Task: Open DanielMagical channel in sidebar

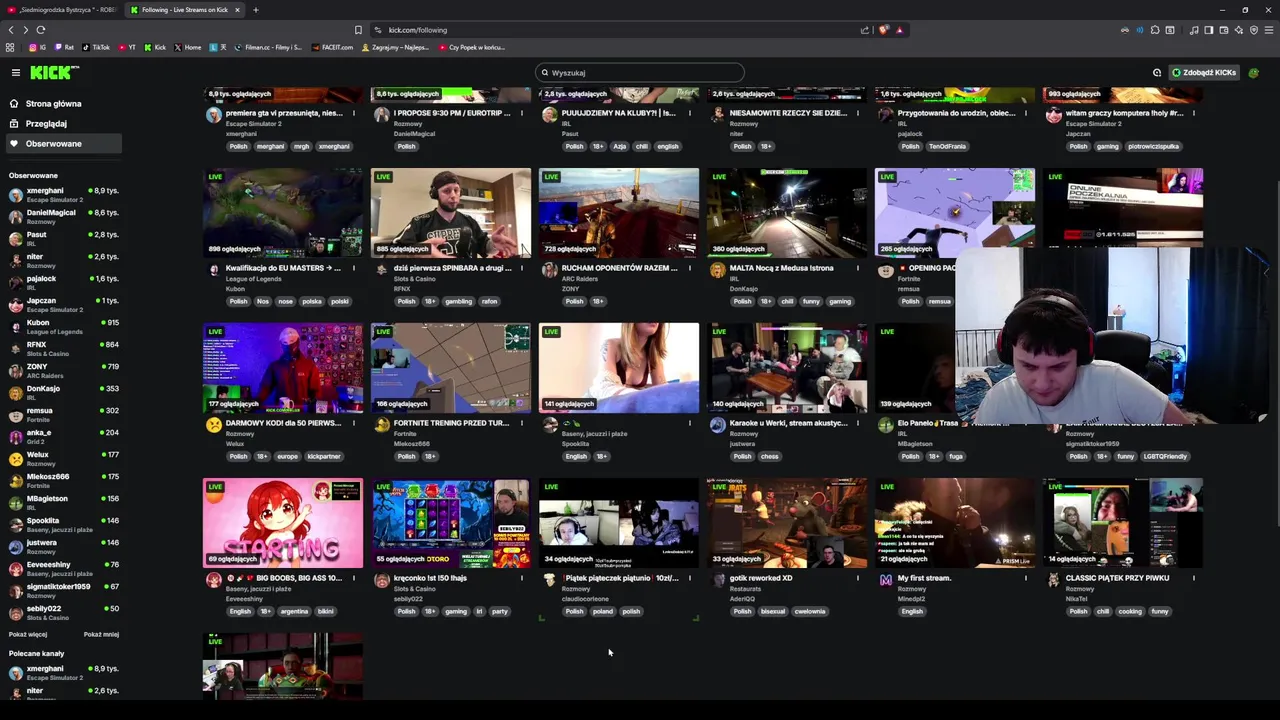Action: pyautogui.click(x=64, y=216)
